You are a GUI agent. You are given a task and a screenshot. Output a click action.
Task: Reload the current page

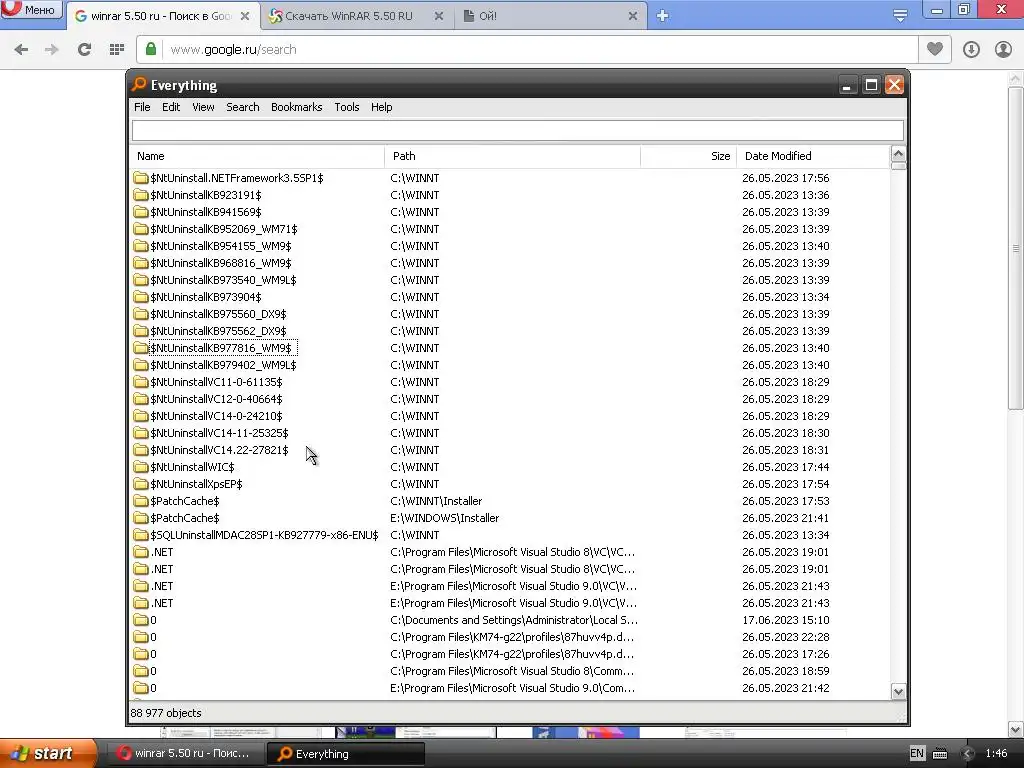point(84,50)
